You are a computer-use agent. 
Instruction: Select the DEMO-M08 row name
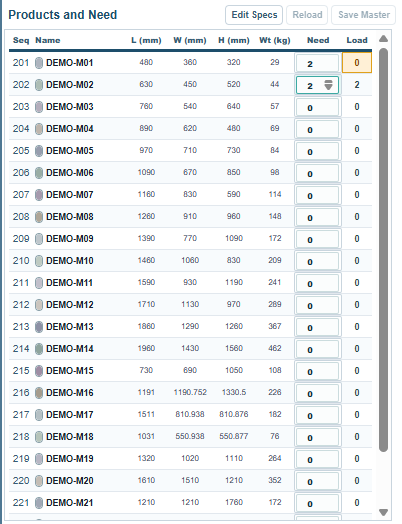pos(70,217)
